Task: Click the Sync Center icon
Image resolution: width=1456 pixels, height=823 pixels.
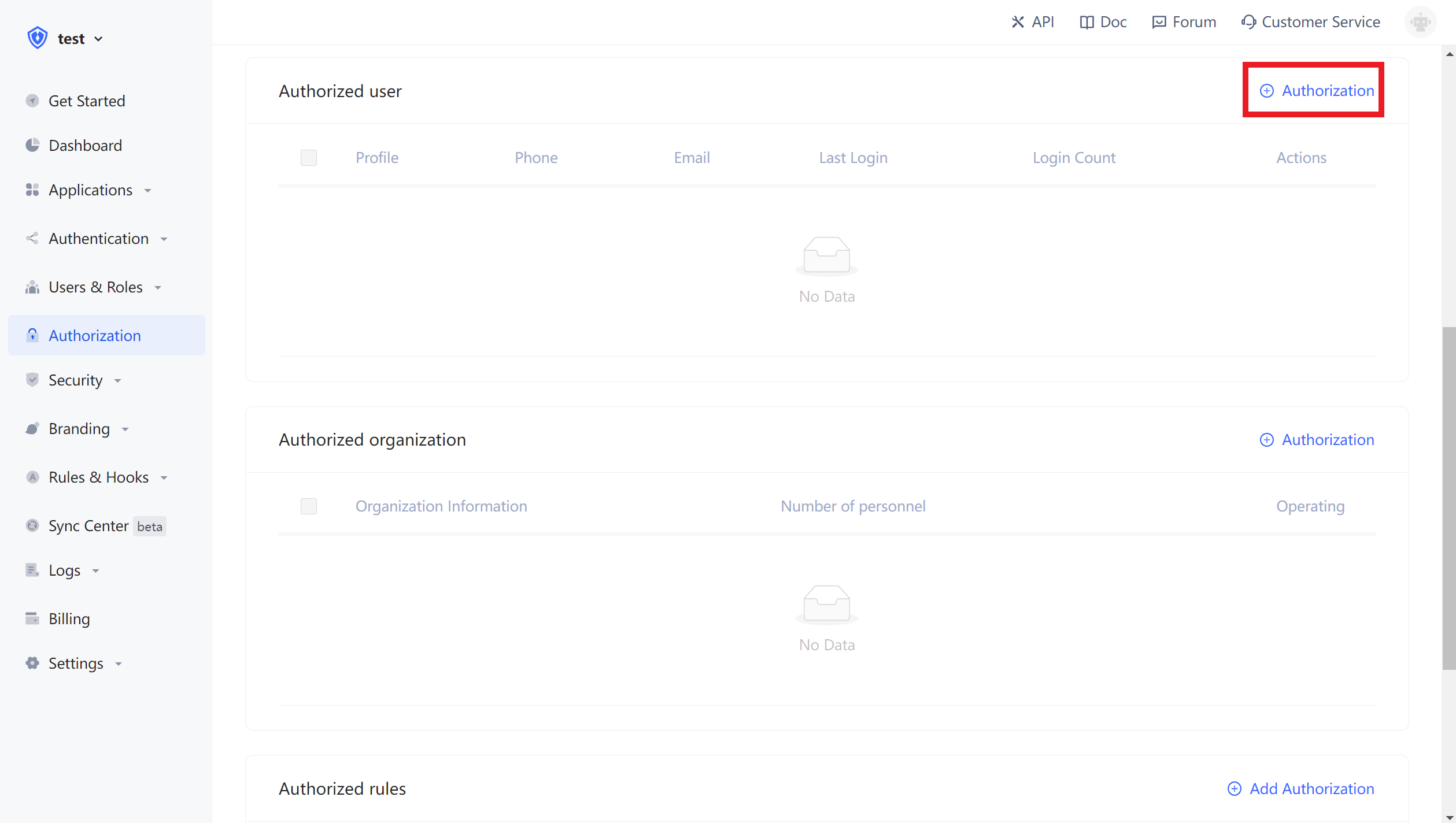Action: pos(32,525)
